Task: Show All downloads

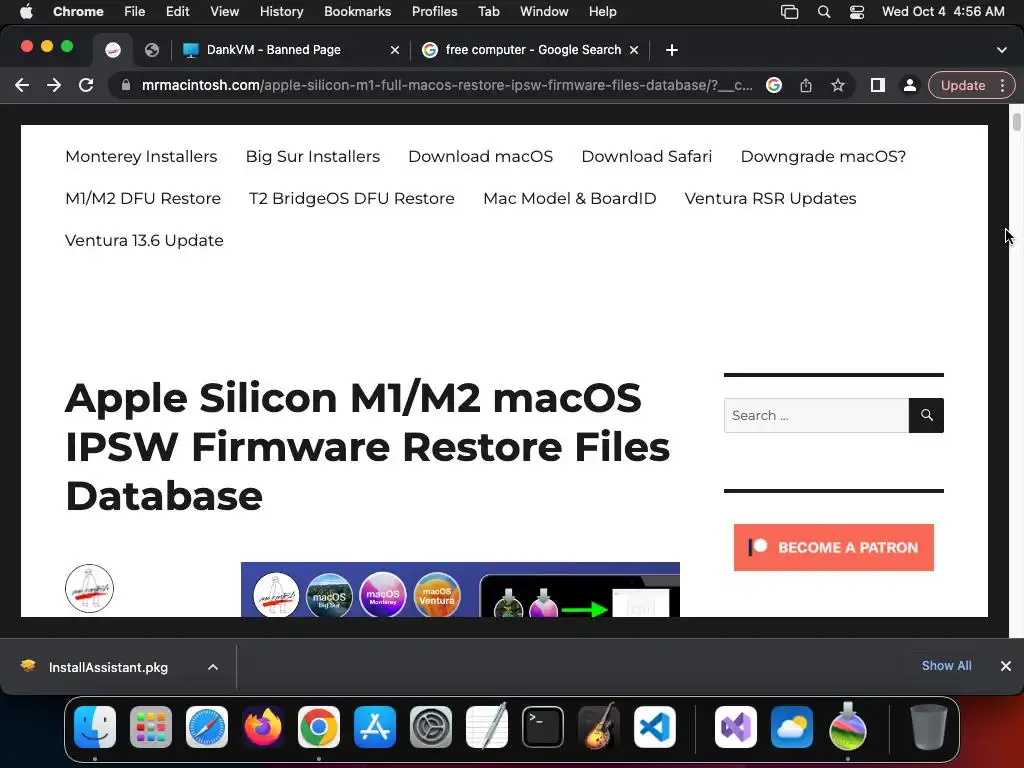Action: tap(946, 665)
